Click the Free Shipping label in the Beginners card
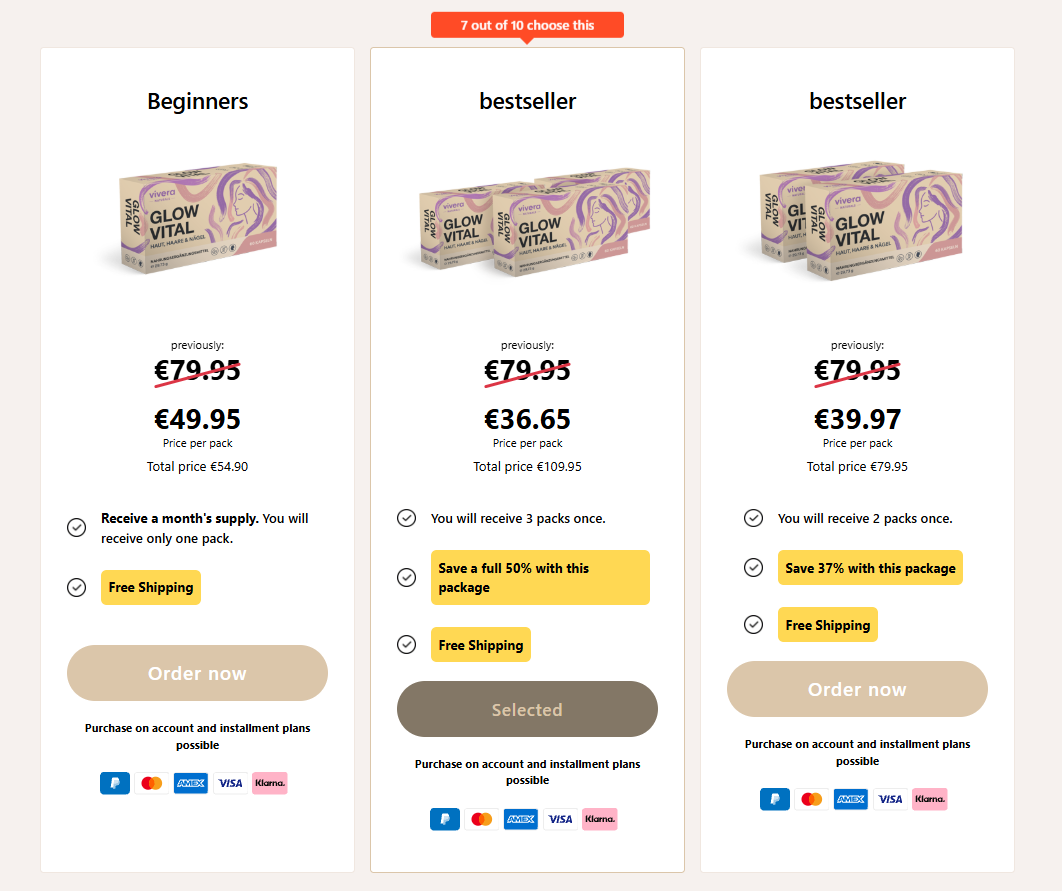This screenshot has width=1062, height=891. click(151, 587)
